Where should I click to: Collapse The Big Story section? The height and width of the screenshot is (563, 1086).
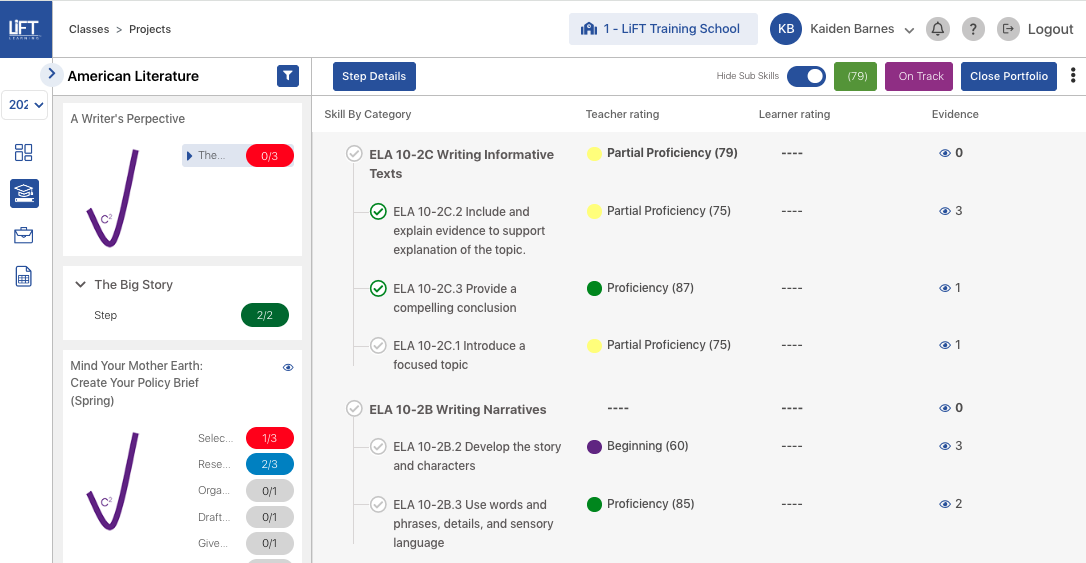point(80,285)
